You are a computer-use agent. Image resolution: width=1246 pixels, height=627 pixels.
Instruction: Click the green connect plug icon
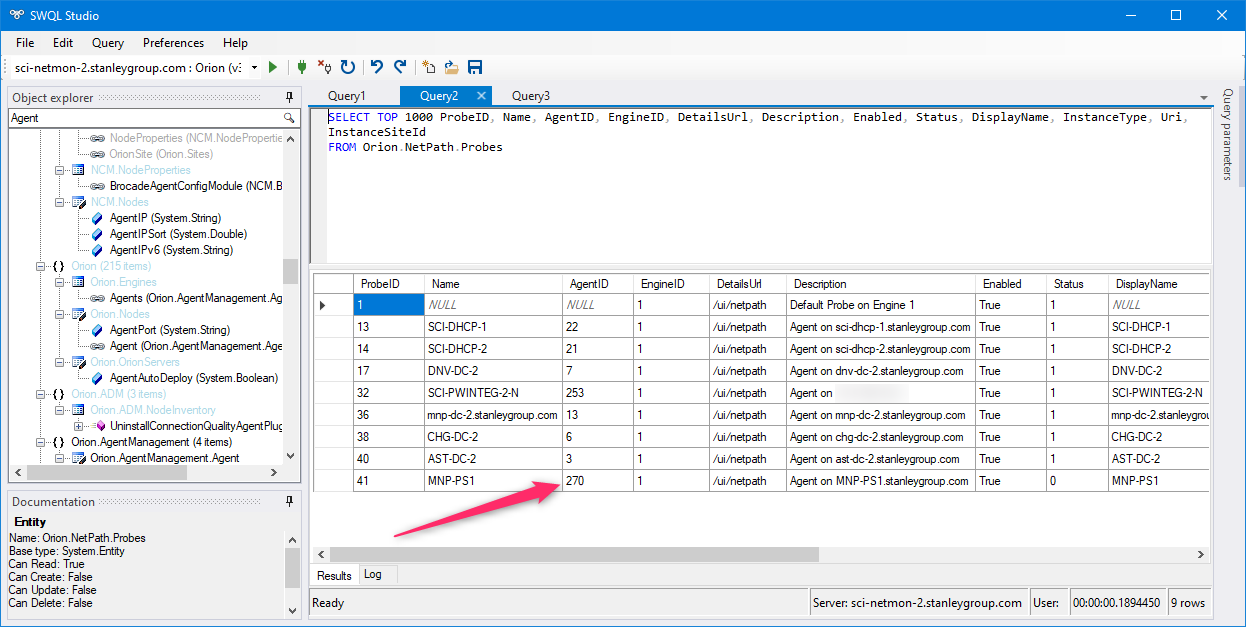[x=301, y=67]
